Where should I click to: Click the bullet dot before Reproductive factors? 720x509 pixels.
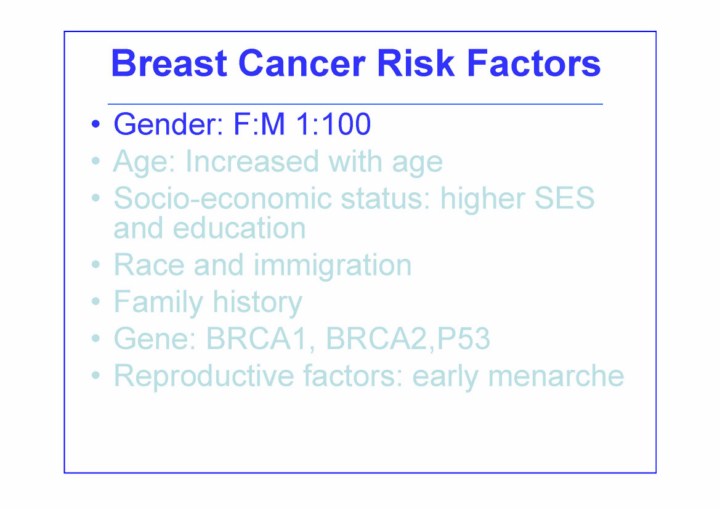click(95, 376)
